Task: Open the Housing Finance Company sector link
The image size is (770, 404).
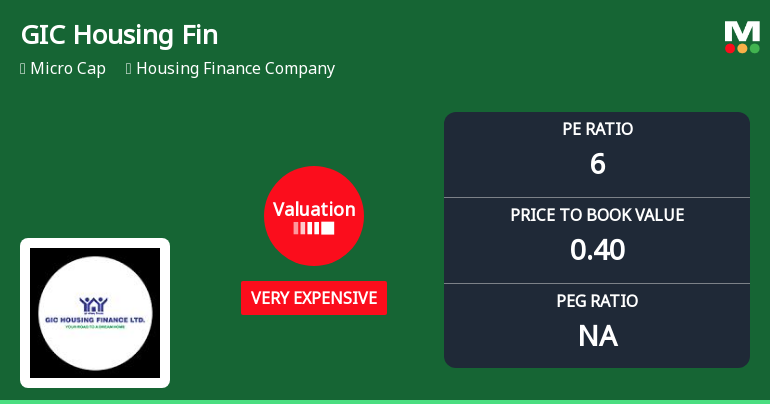Action: (x=235, y=69)
